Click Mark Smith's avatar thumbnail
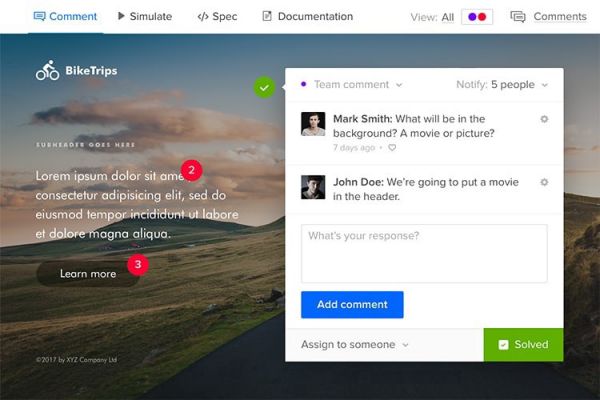Screen dimensions: 600x400 point(313,124)
